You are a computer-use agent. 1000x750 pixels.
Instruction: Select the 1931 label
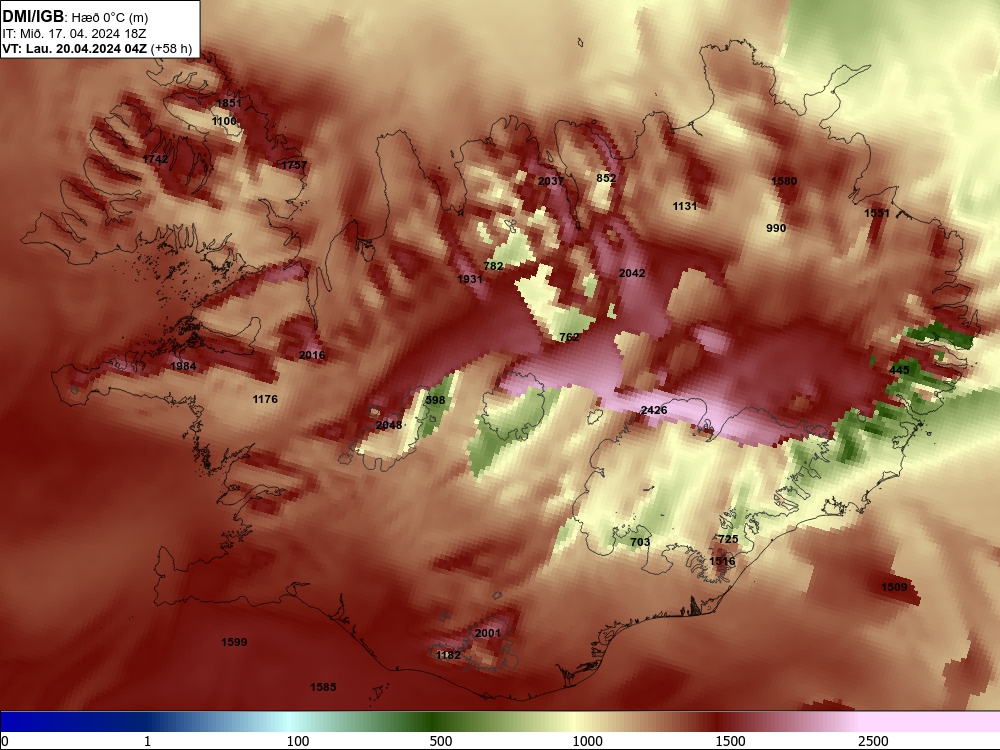(x=470, y=279)
